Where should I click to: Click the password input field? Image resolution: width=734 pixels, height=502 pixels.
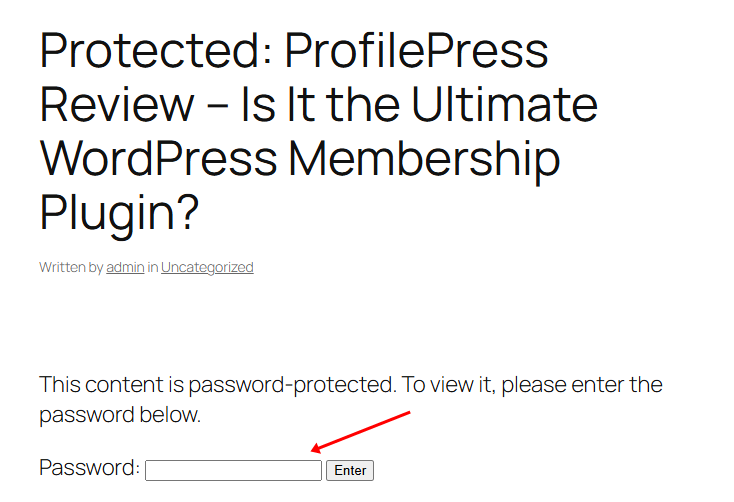[x=233, y=470]
